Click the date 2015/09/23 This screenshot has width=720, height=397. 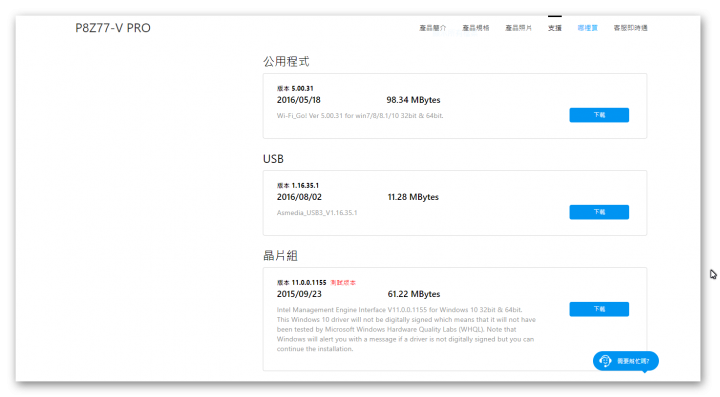(299, 294)
